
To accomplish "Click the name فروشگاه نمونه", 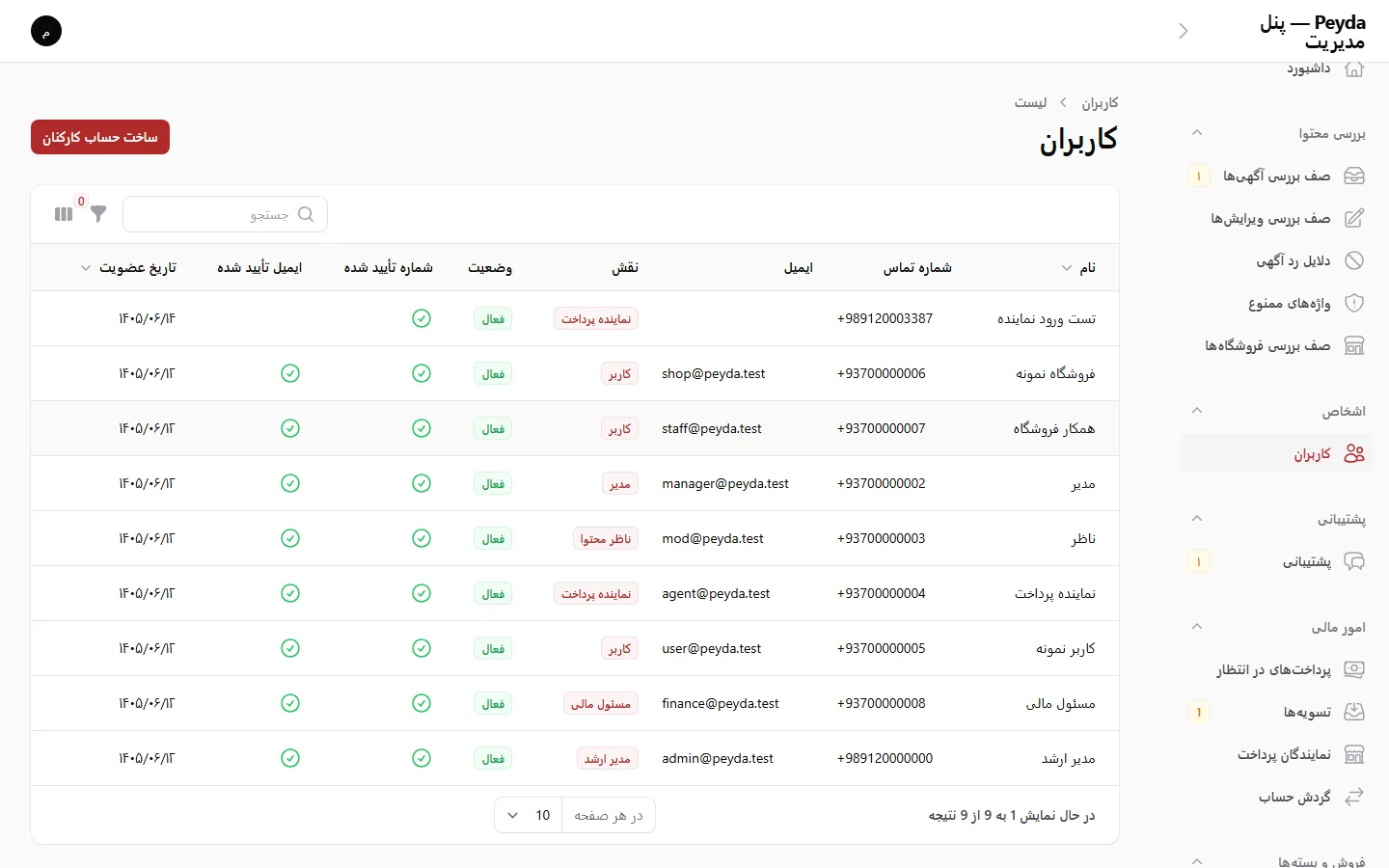I will 1055,373.
